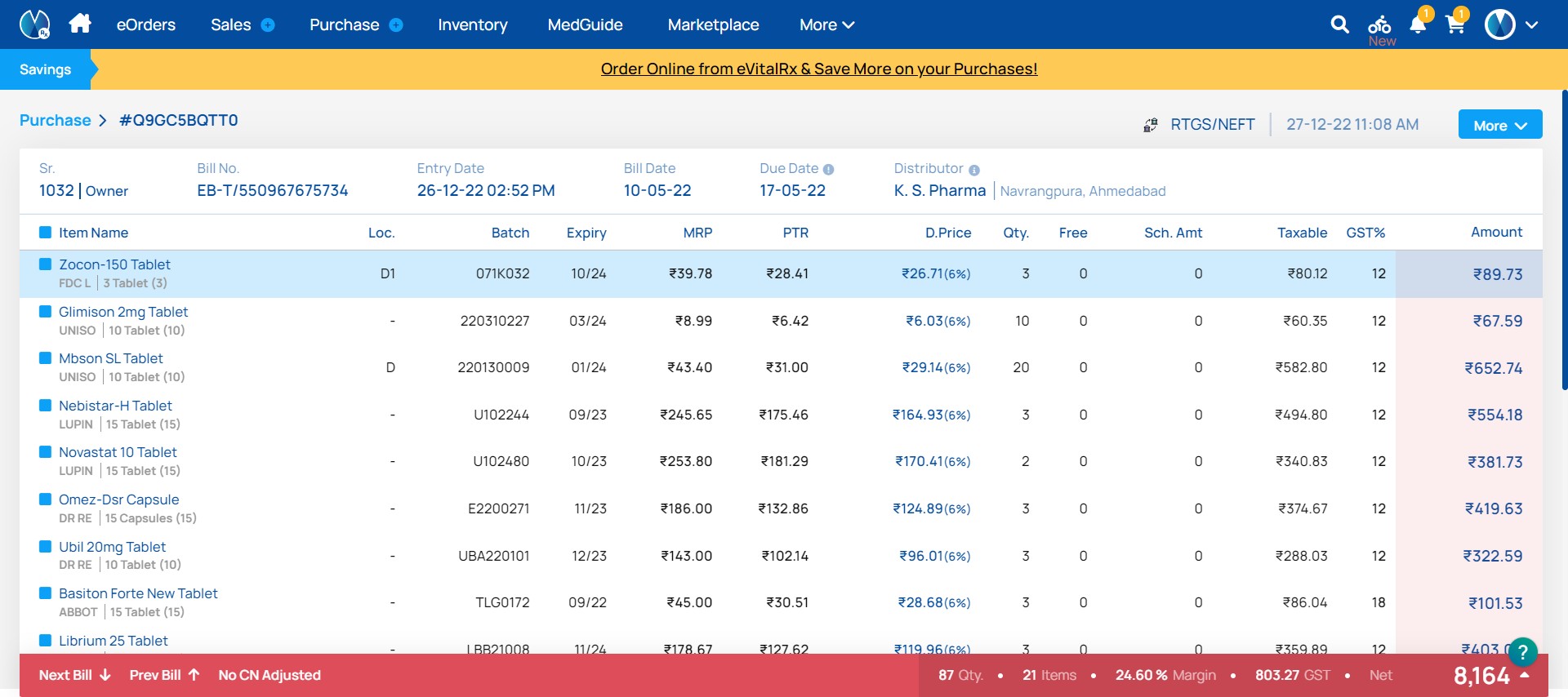Open the notifications bell icon
The height and width of the screenshot is (697, 1568).
[1419, 24]
